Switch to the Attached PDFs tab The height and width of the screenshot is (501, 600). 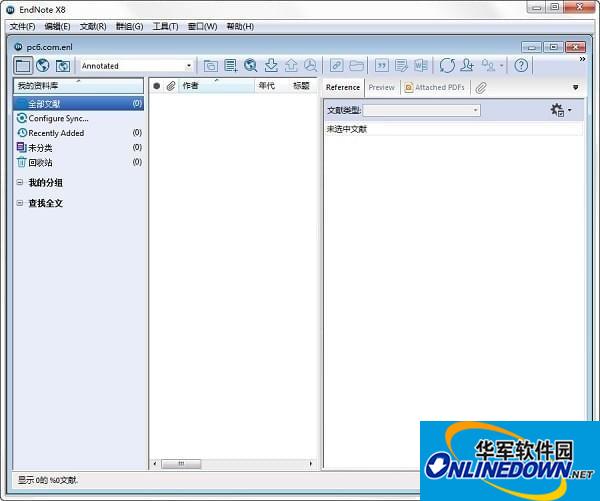click(435, 87)
